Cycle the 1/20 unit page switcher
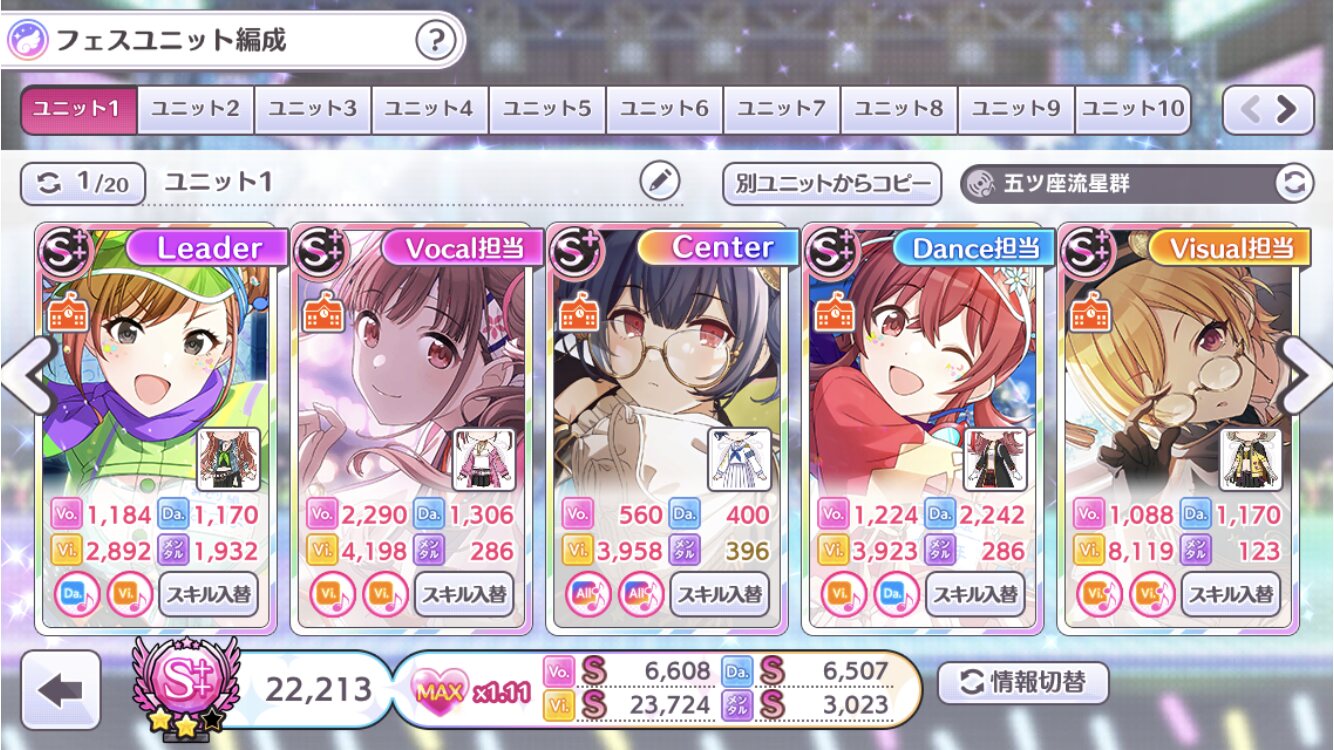 point(83,183)
